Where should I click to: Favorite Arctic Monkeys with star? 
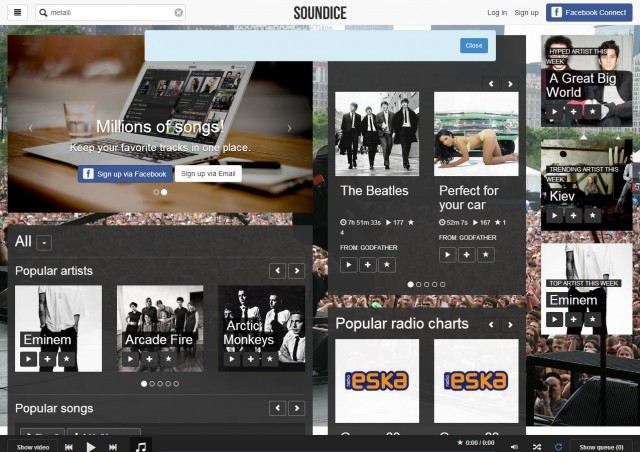pos(270,359)
